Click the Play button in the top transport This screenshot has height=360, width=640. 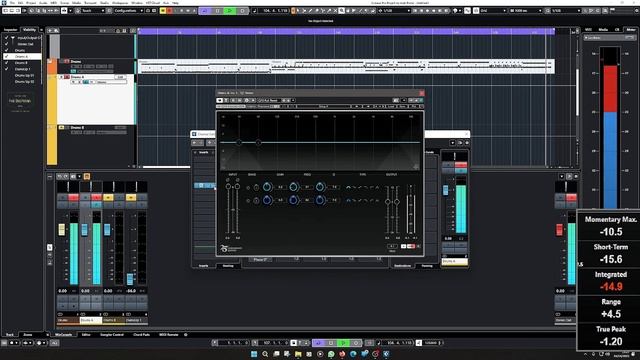point(230,11)
